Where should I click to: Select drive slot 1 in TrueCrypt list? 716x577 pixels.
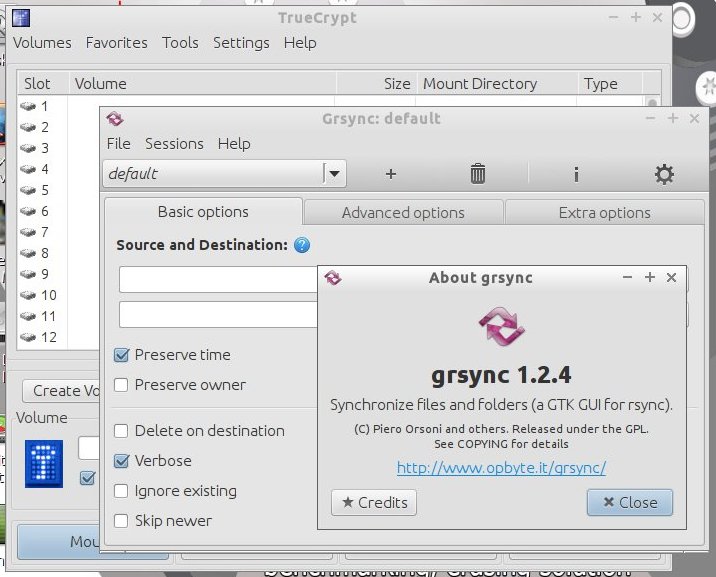[x=35, y=106]
